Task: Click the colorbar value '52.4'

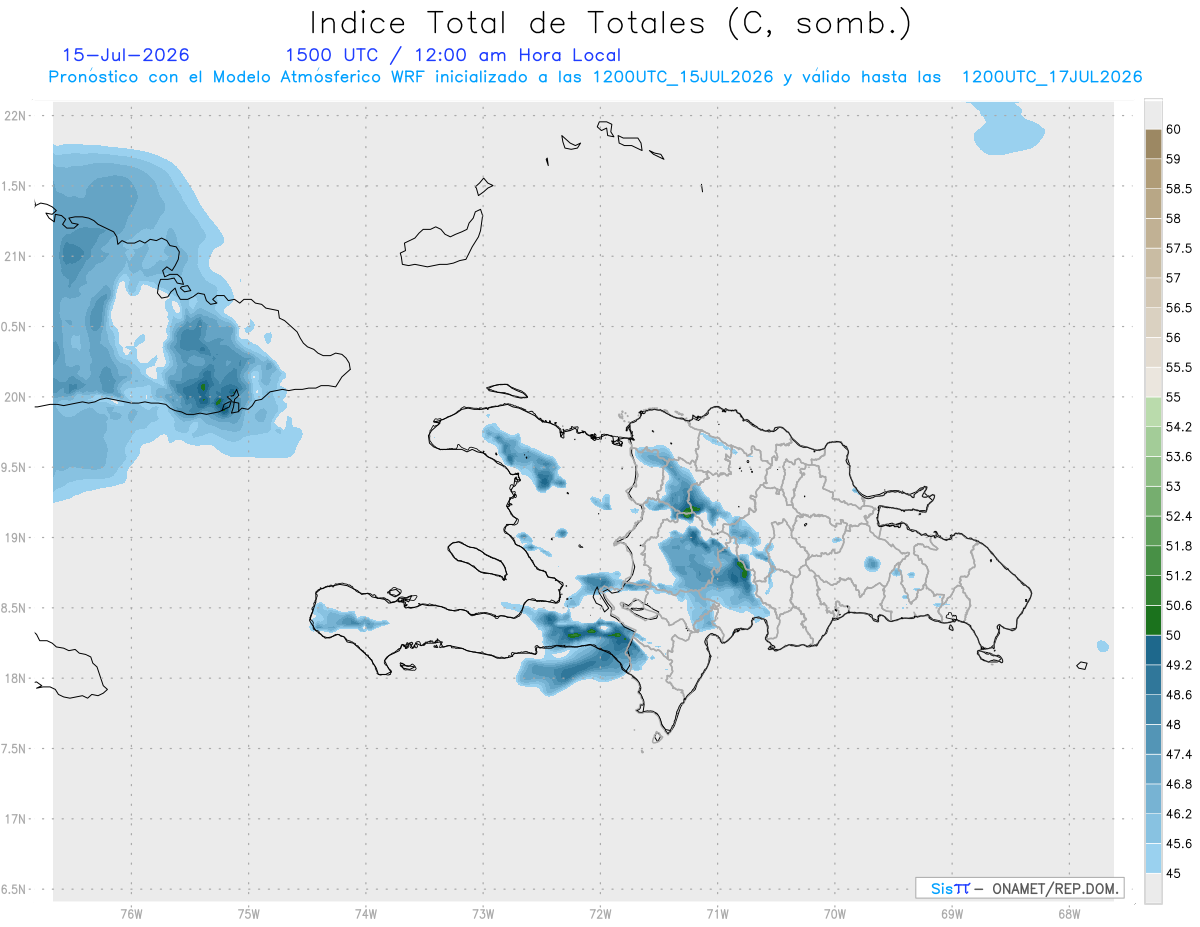Action: (x=1178, y=517)
